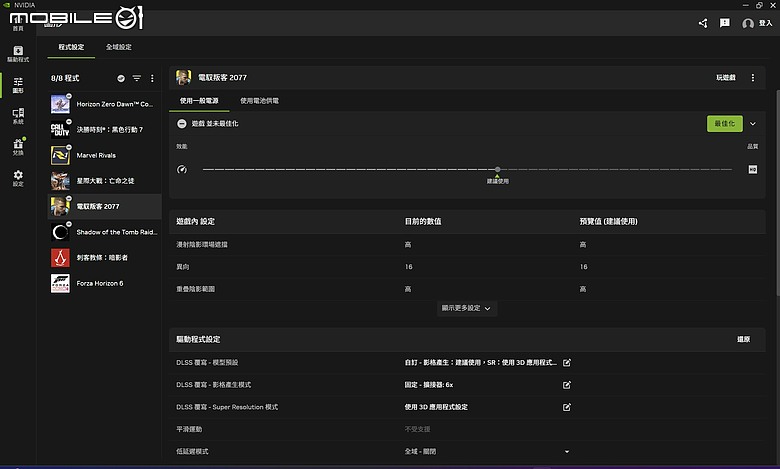The height and width of the screenshot is (469, 780).
Task: Open the feedback icon in top bar
Action: (x=725, y=23)
